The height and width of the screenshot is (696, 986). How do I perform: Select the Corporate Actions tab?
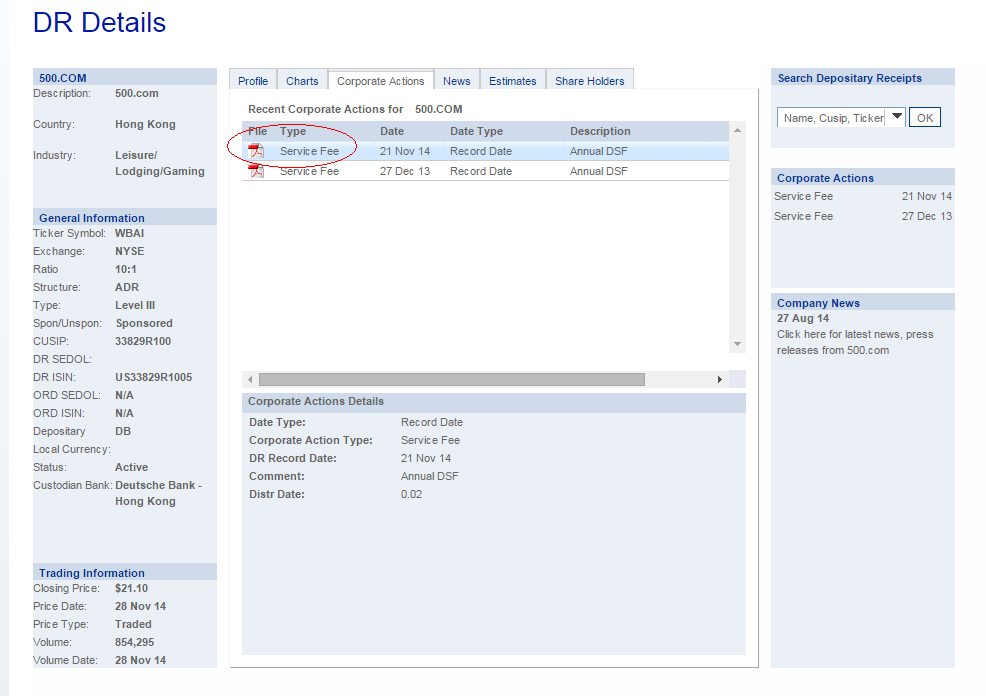click(380, 81)
